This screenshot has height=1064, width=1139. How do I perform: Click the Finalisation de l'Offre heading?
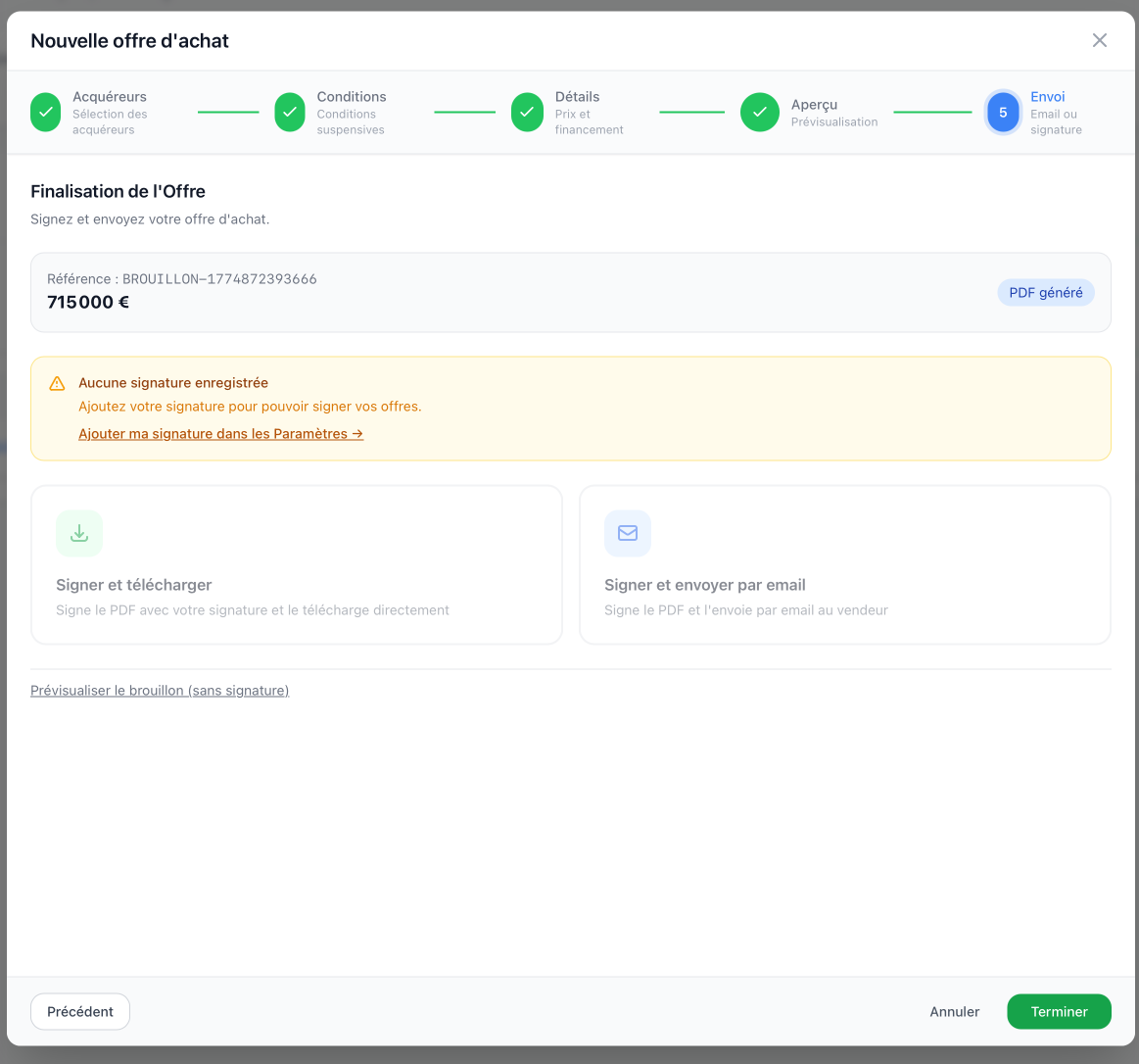coord(118,191)
